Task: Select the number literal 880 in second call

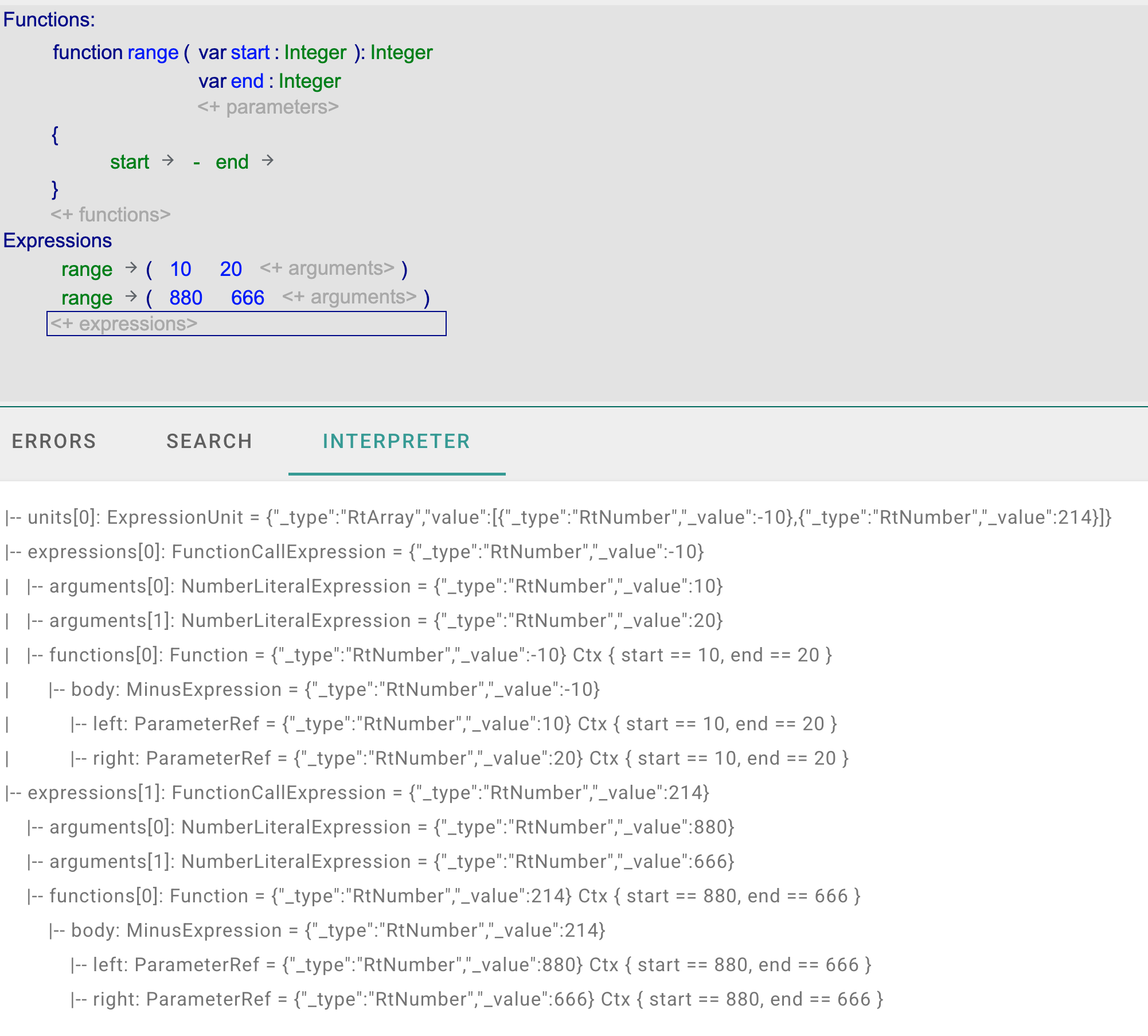Action: click(185, 297)
